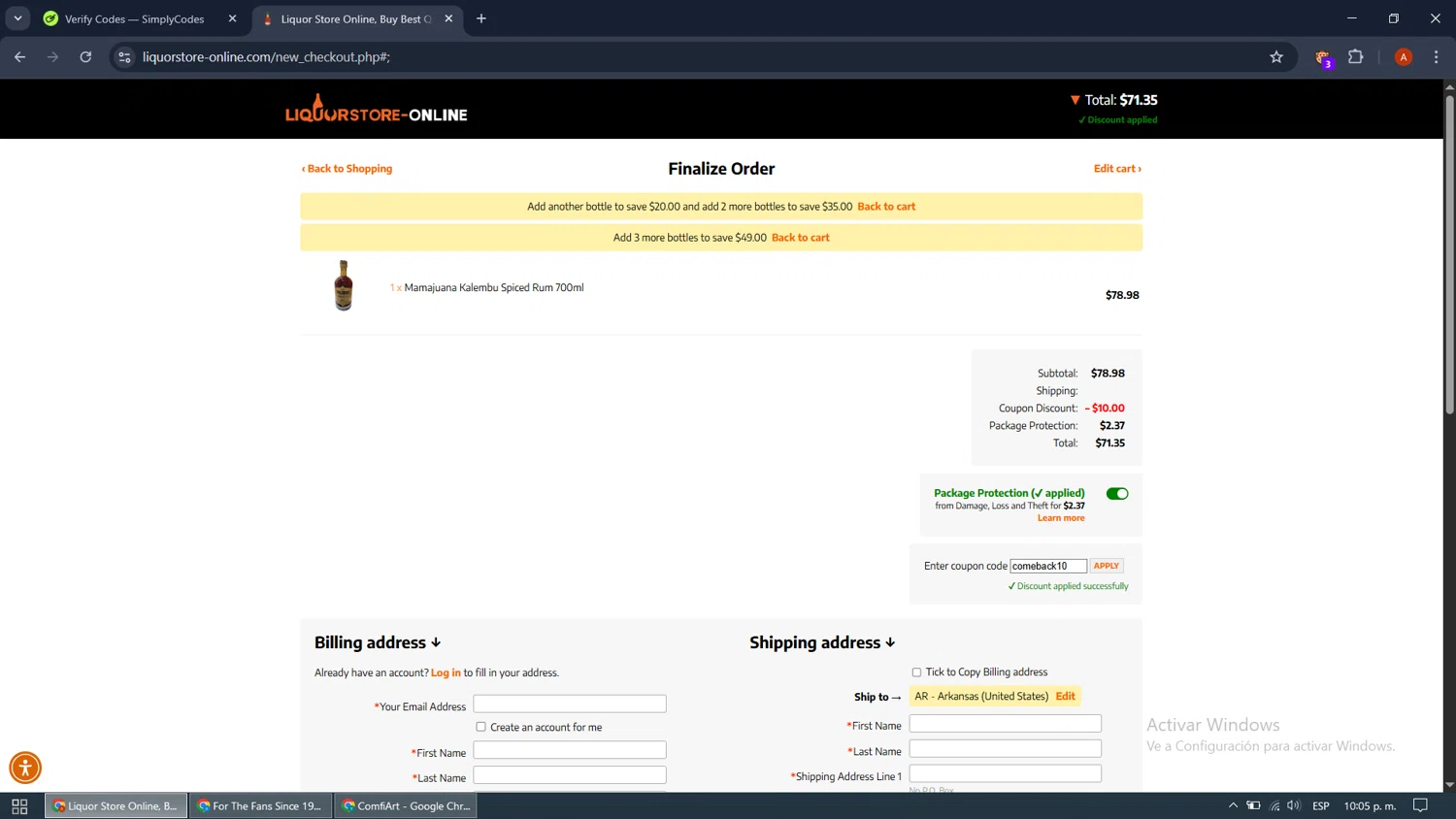
Task: Click Edit next to AR - Arkansas ship-to
Action: tap(1065, 697)
